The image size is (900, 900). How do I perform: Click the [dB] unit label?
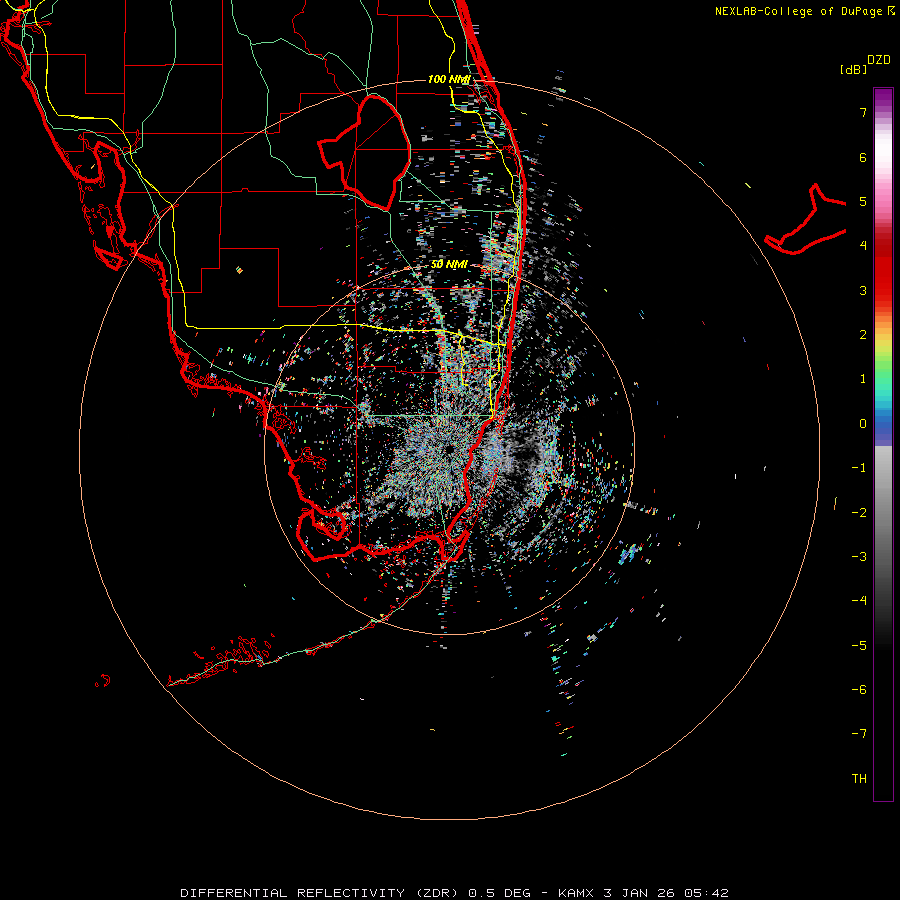click(853, 69)
